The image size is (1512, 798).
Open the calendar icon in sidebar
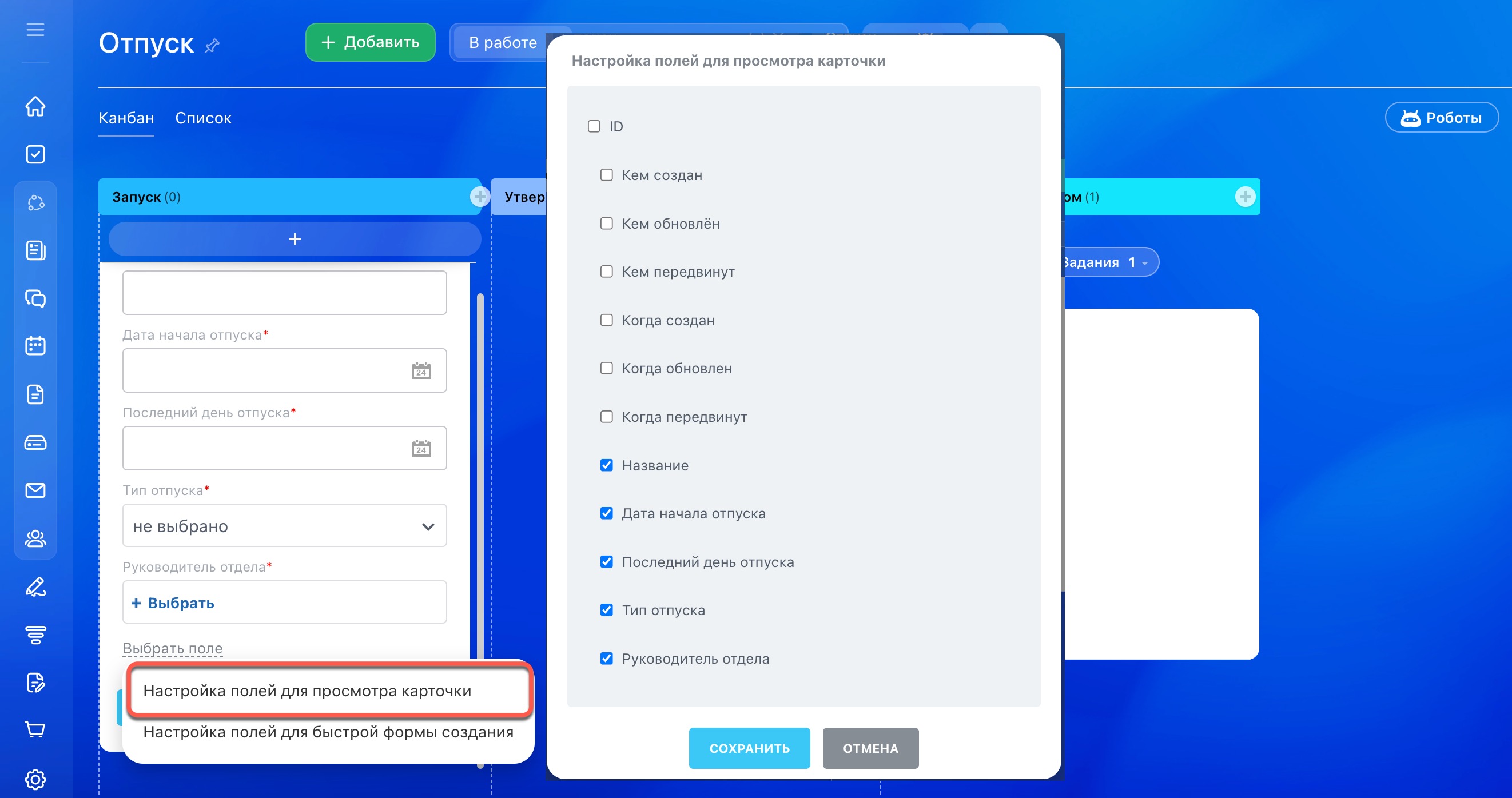point(35,346)
